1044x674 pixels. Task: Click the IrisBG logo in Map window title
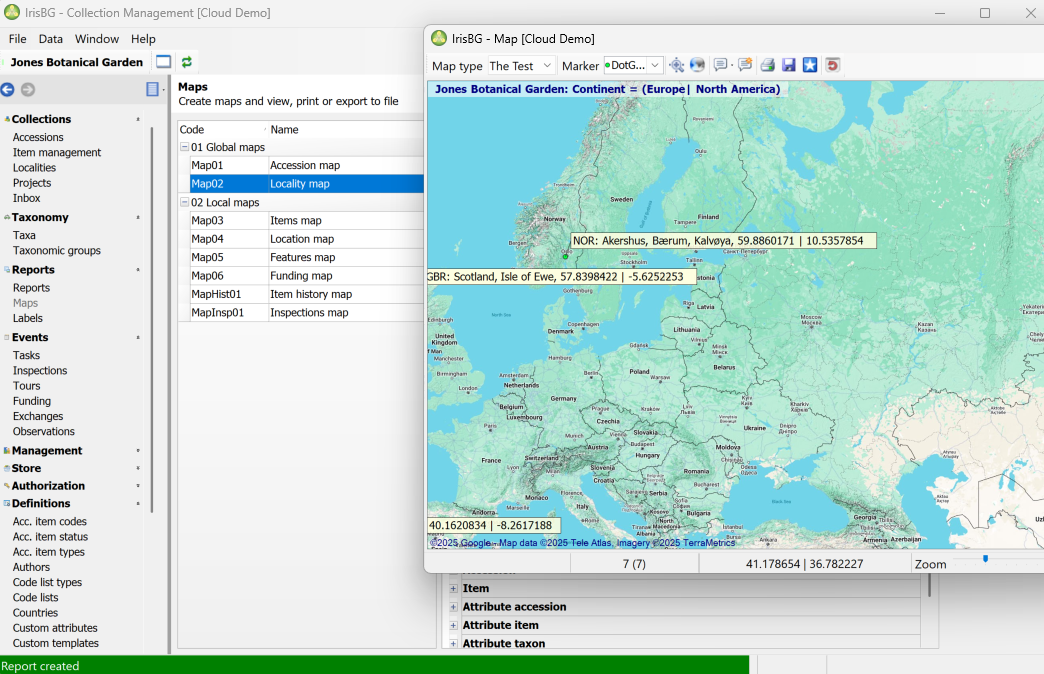click(x=439, y=39)
